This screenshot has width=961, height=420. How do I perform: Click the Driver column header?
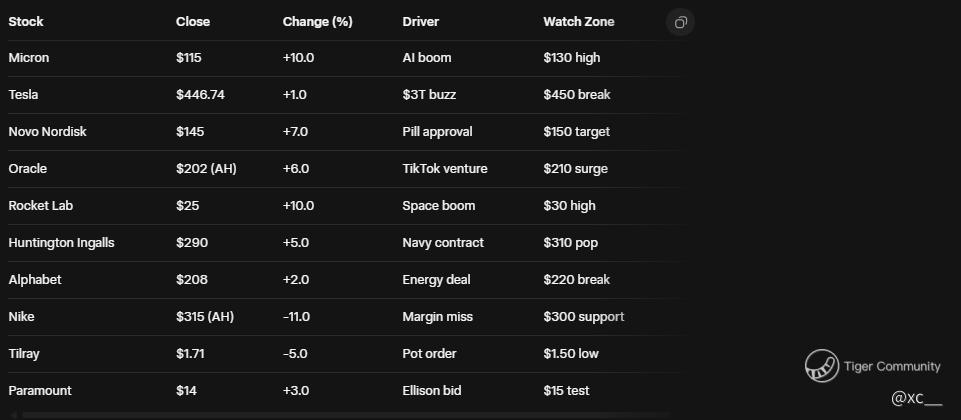(x=420, y=21)
